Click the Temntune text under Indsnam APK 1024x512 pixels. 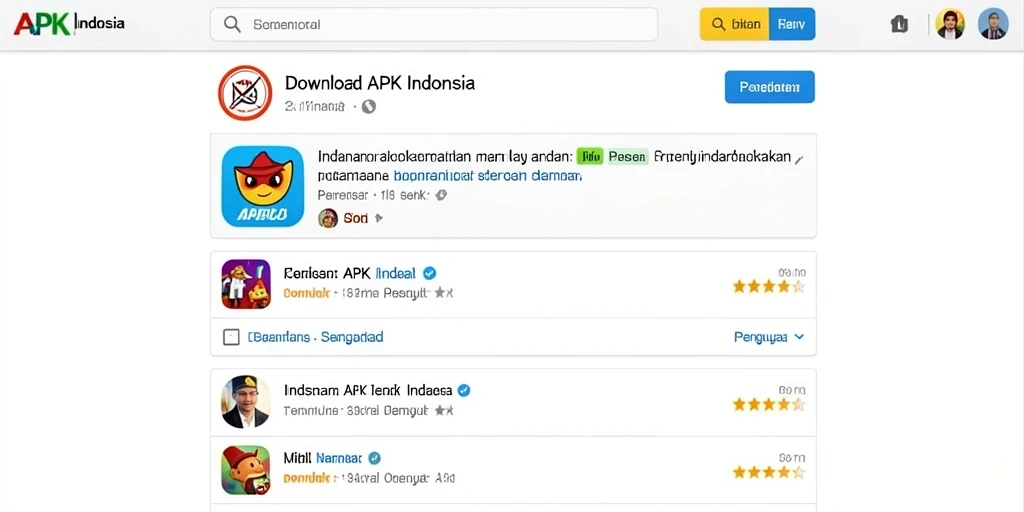tap(312, 411)
